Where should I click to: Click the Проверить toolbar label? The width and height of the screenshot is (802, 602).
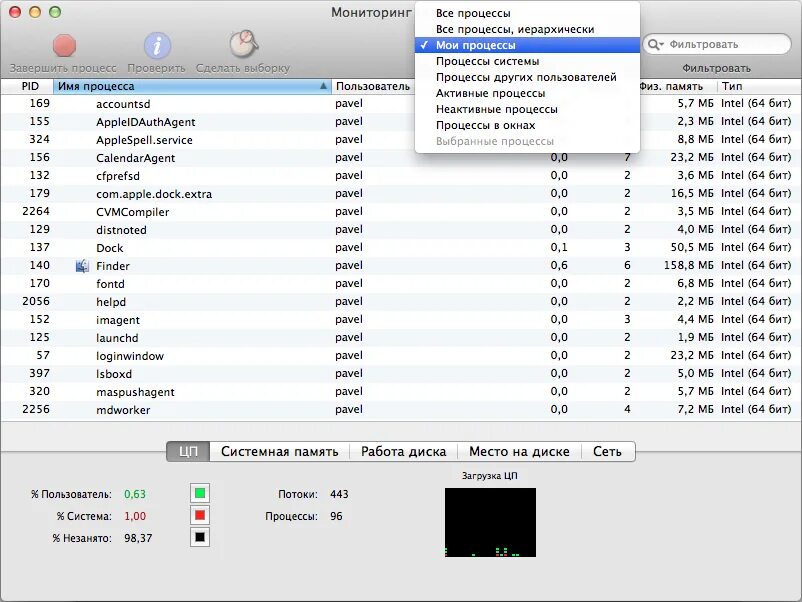(x=157, y=68)
